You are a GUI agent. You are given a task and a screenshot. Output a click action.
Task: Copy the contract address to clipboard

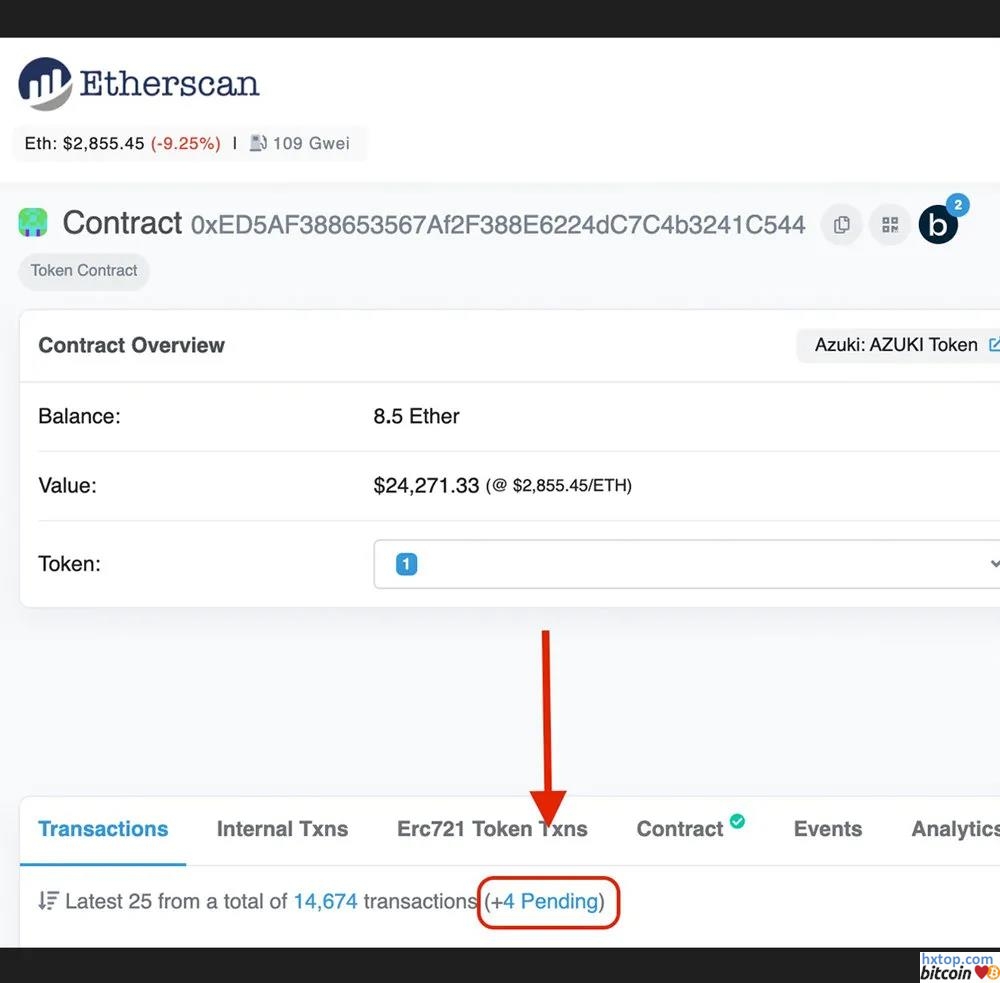pos(842,225)
